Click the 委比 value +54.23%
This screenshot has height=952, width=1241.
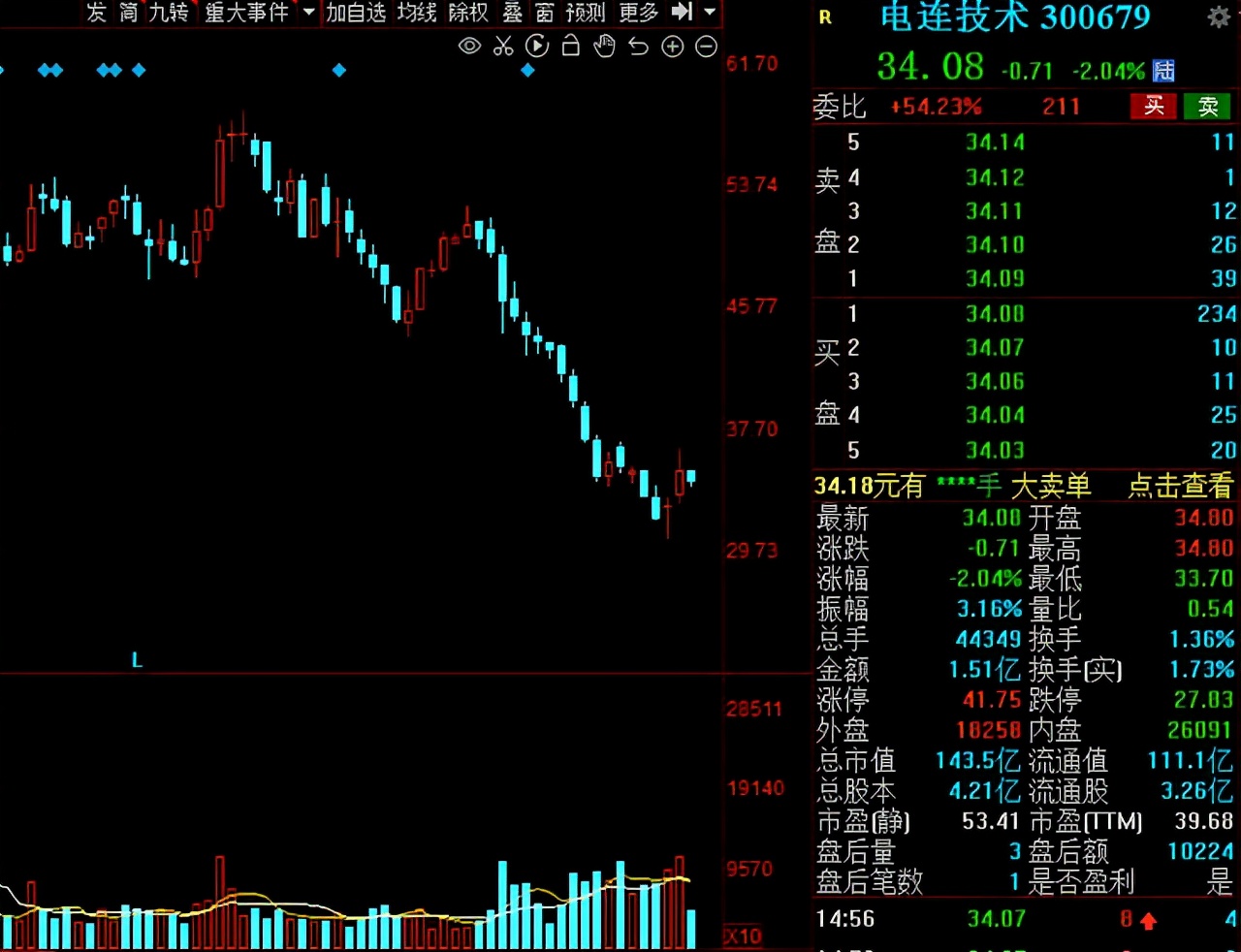(937, 107)
